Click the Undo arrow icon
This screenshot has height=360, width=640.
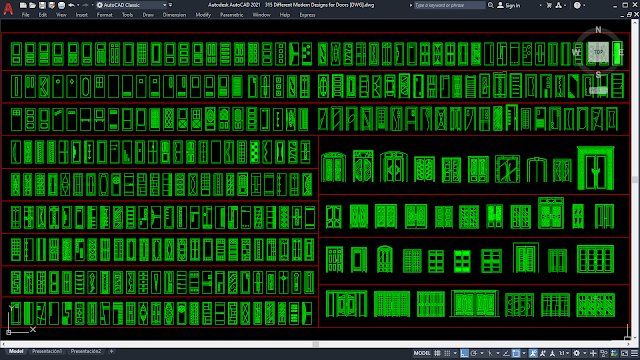click(71, 5)
